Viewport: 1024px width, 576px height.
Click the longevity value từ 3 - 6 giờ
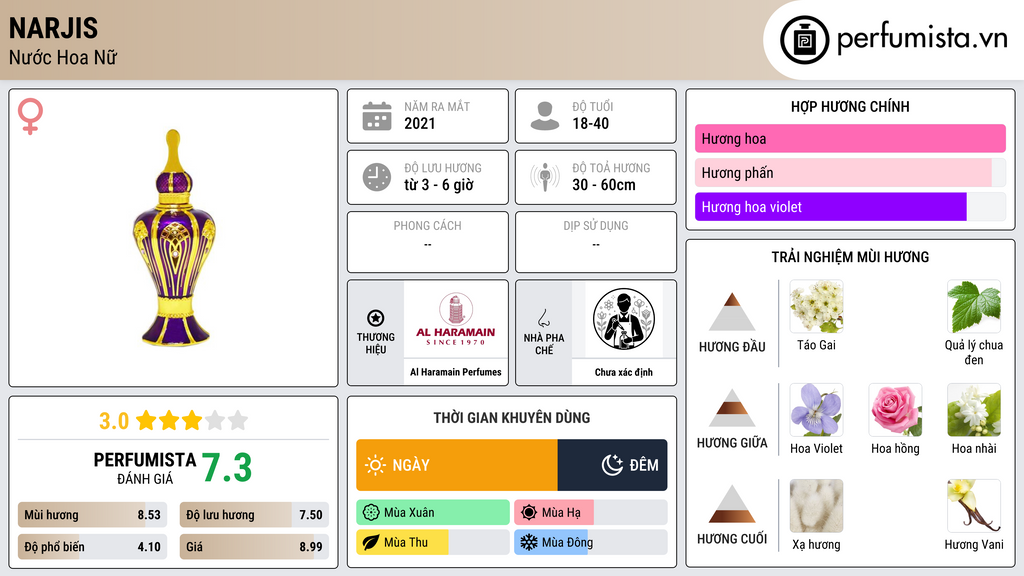coord(439,185)
